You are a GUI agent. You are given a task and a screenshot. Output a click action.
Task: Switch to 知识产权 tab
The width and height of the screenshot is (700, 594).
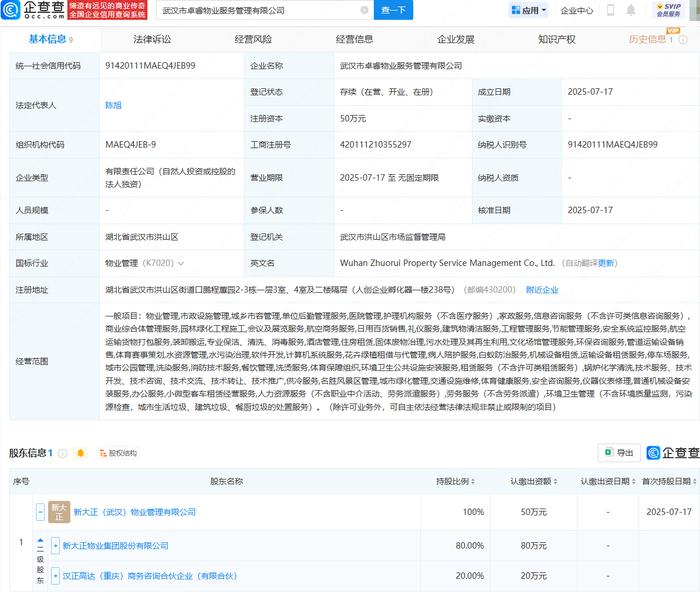(557, 39)
